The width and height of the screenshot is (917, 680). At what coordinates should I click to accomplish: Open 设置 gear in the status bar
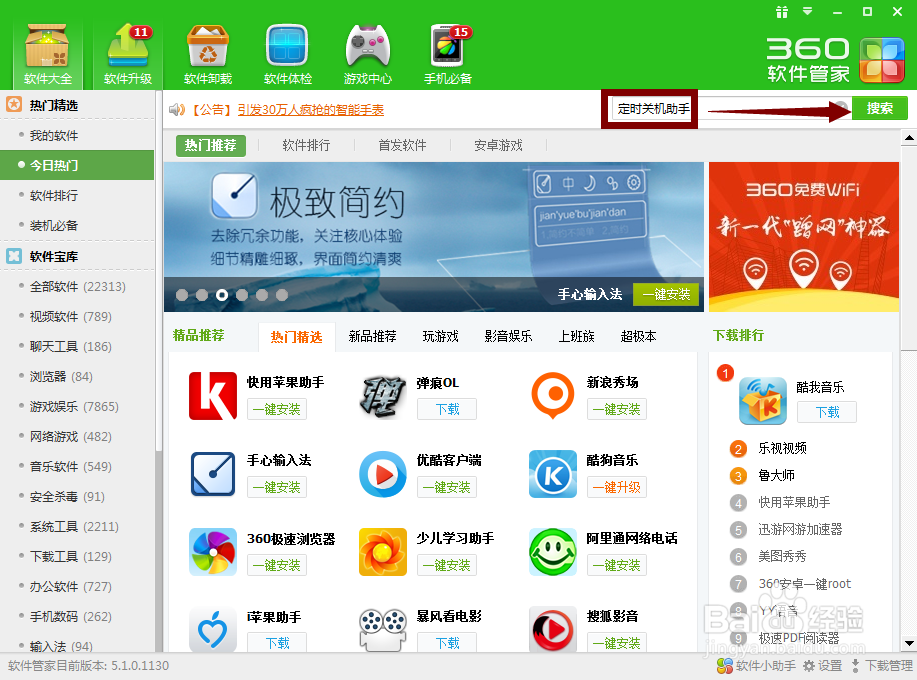tap(822, 666)
